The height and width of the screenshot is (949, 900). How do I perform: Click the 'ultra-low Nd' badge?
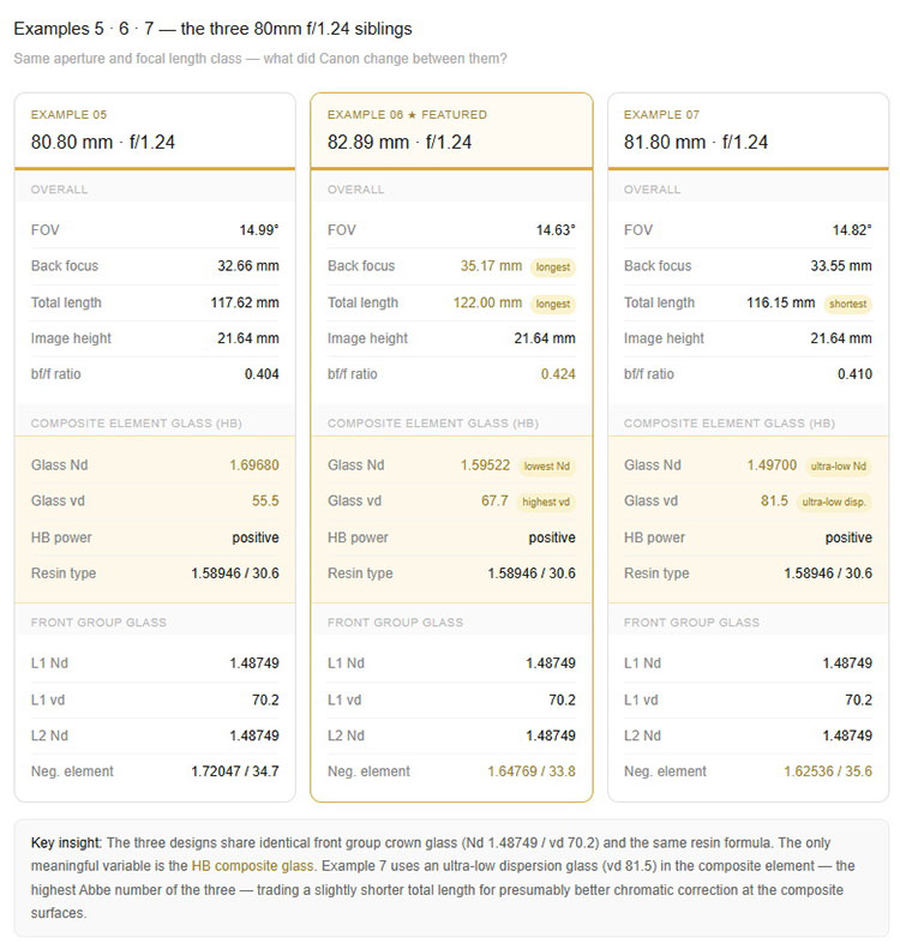pyautogui.click(x=838, y=466)
